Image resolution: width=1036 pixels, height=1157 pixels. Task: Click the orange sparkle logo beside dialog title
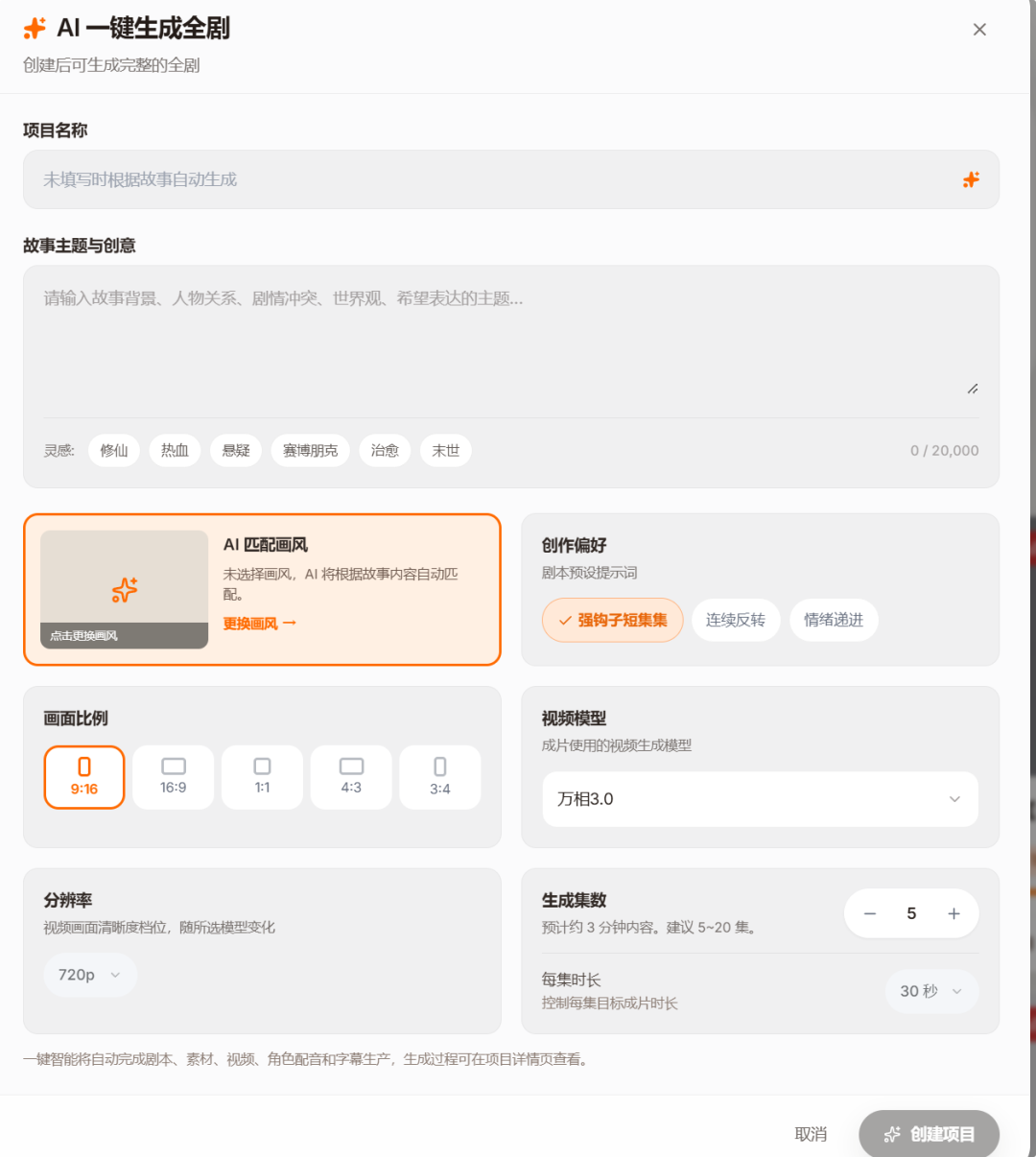[35, 29]
